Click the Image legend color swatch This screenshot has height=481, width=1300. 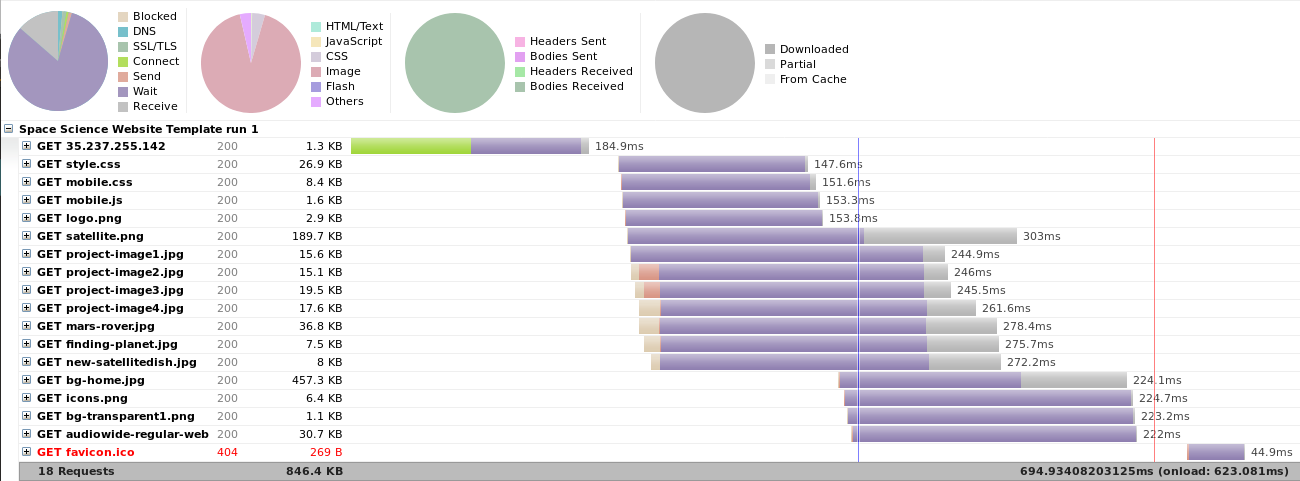point(316,71)
